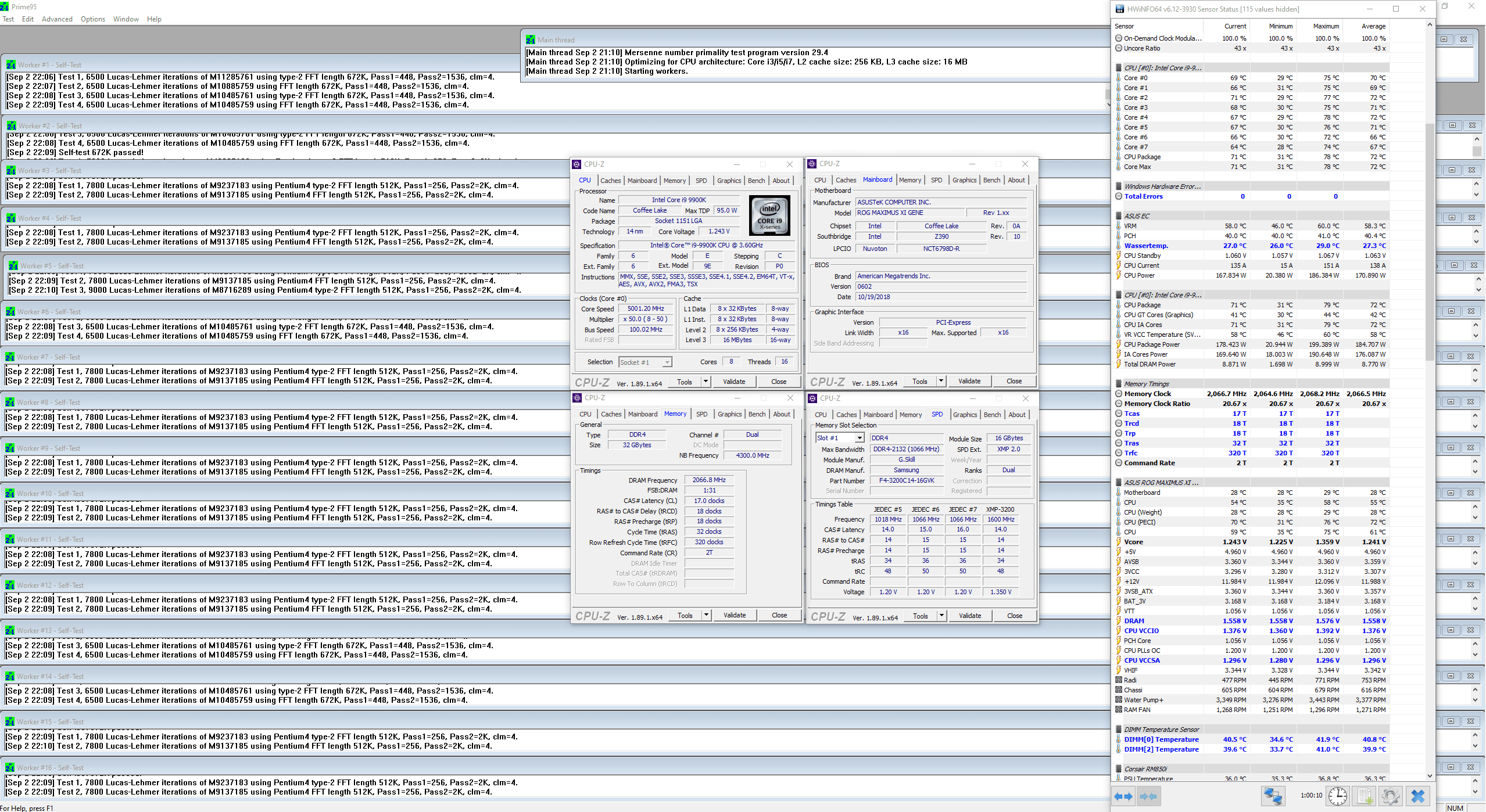Click HWiNFO blue X close sensors icon
This screenshot has width=1486, height=812.
[x=1418, y=796]
